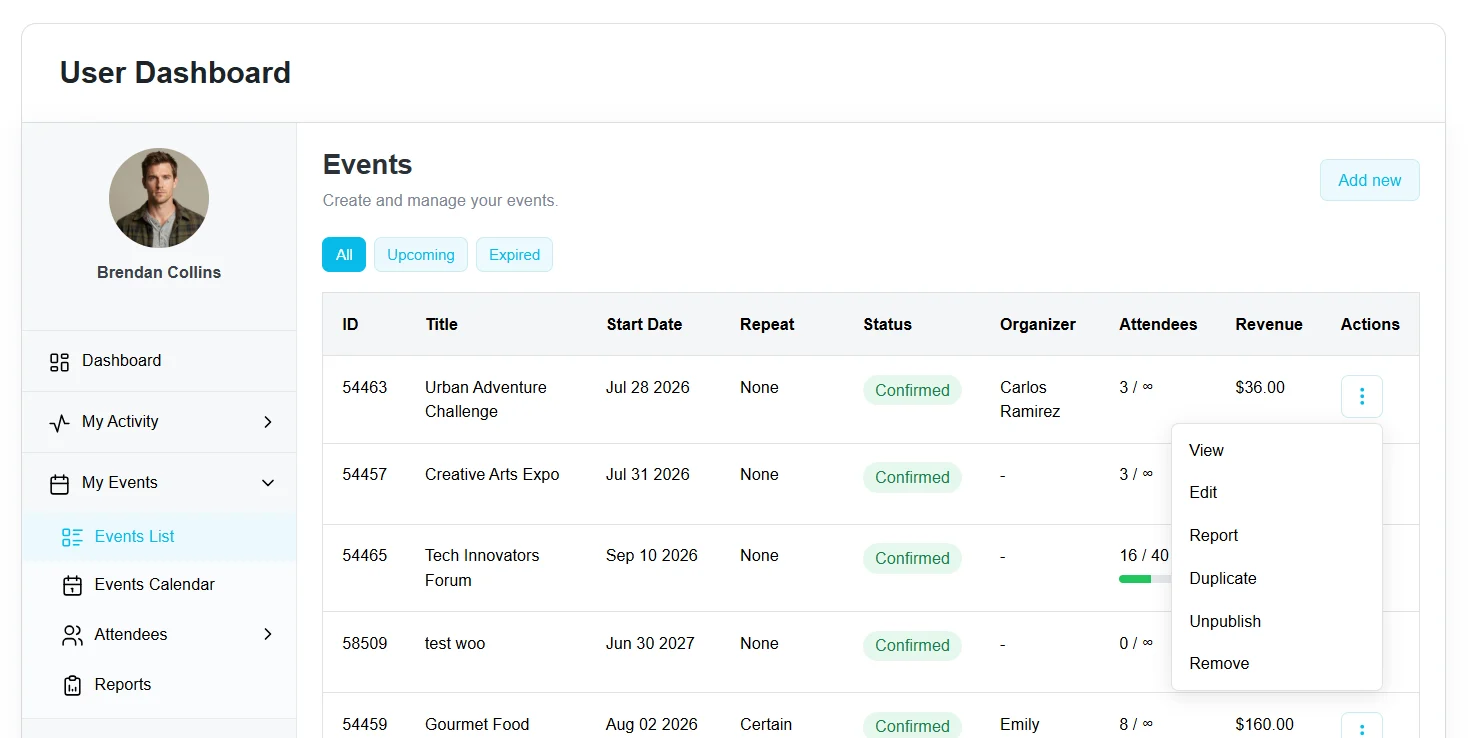Click the Revenue column header
Viewport: 1478px width, 738px height.
point(1269,324)
